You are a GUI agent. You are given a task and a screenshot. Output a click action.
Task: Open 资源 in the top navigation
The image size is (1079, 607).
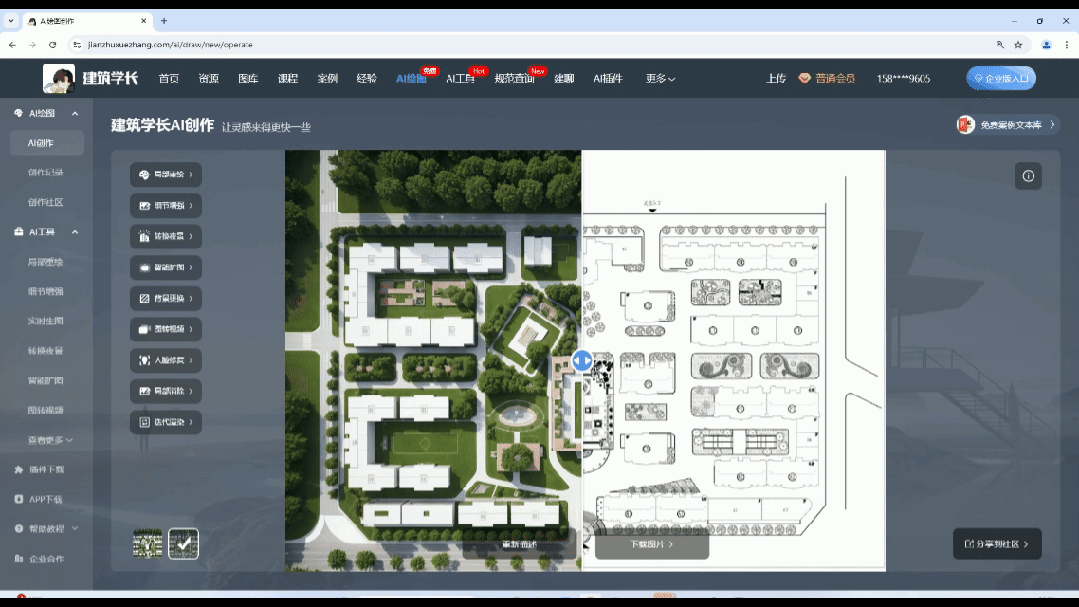pyautogui.click(x=209, y=78)
